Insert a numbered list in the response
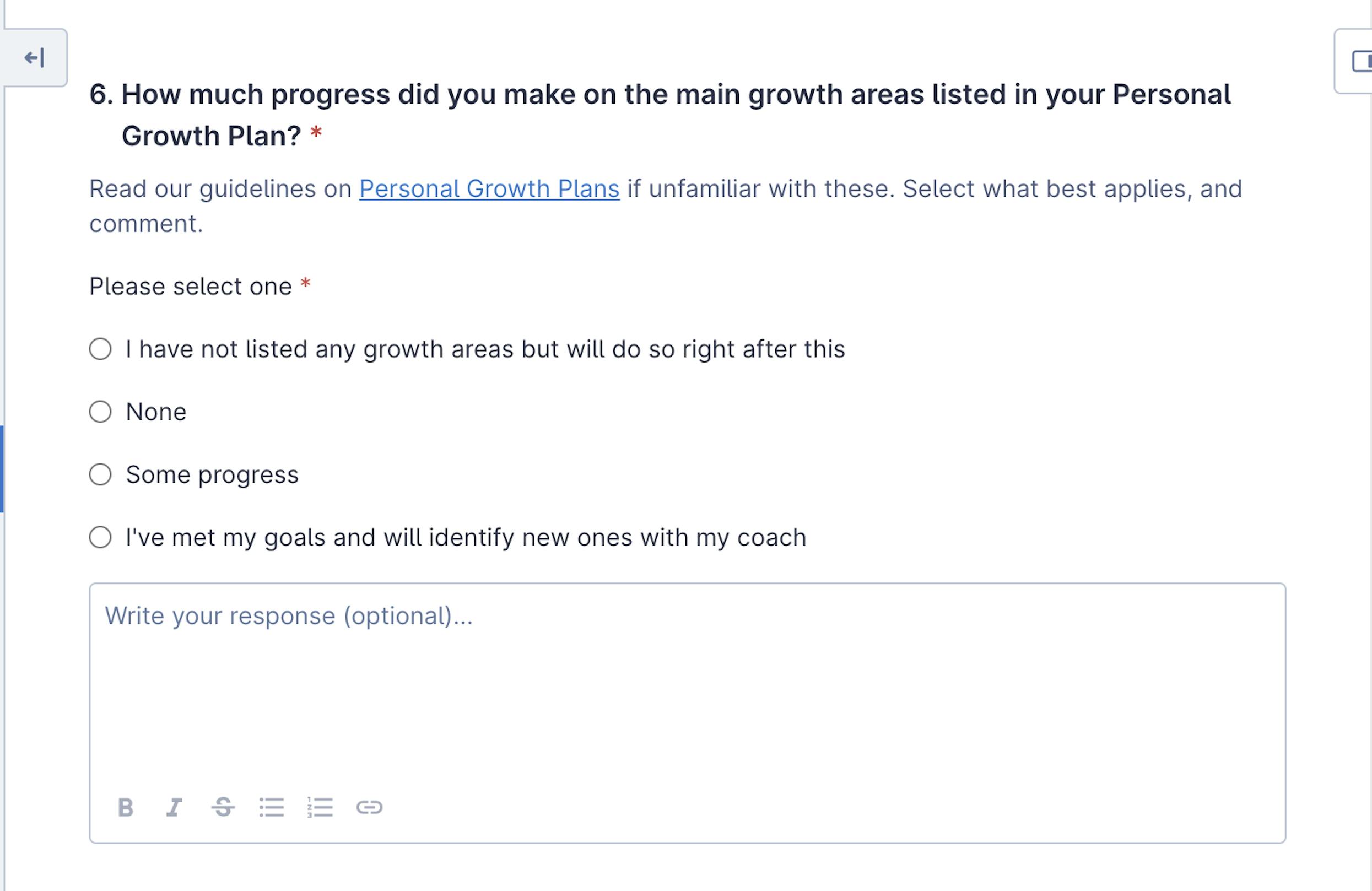 click(x=320, y=807)
